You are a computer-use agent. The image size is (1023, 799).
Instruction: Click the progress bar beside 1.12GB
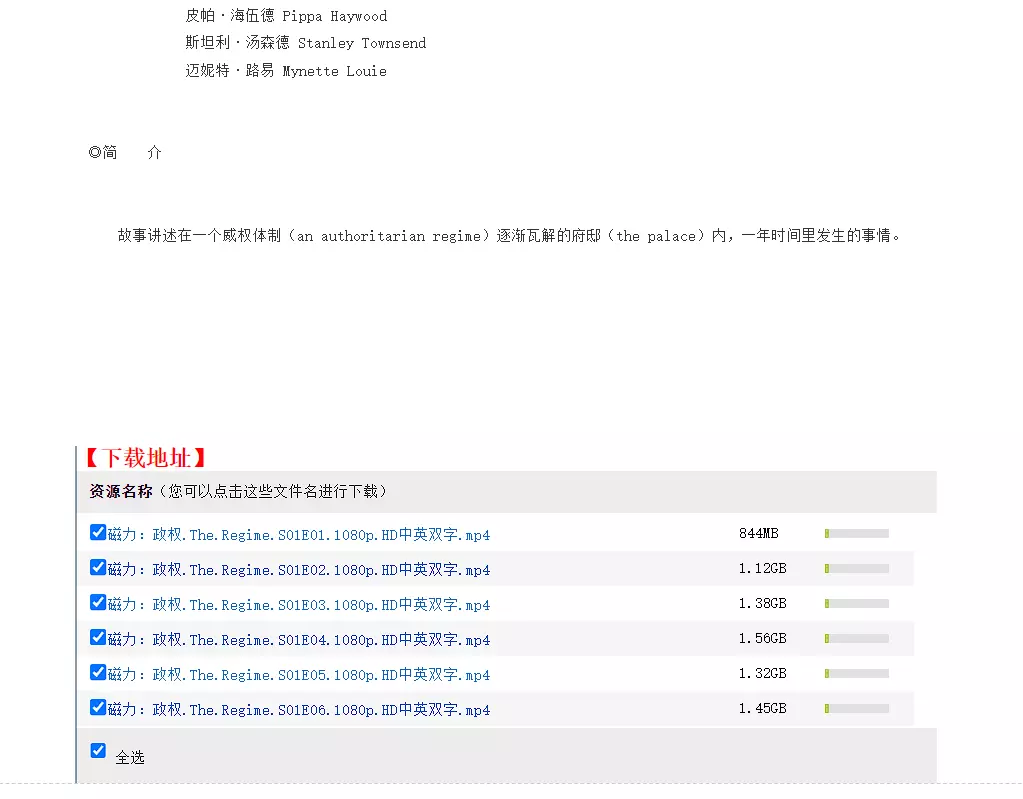(x=856, y=569)
